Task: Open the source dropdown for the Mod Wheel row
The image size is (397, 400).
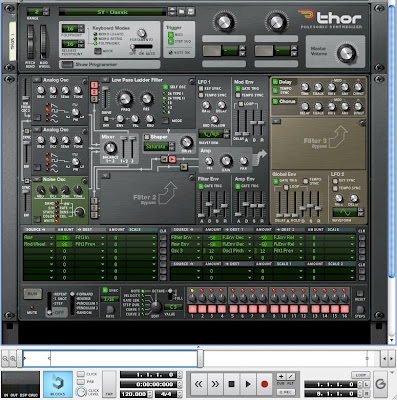Action: tap(51, 244)
